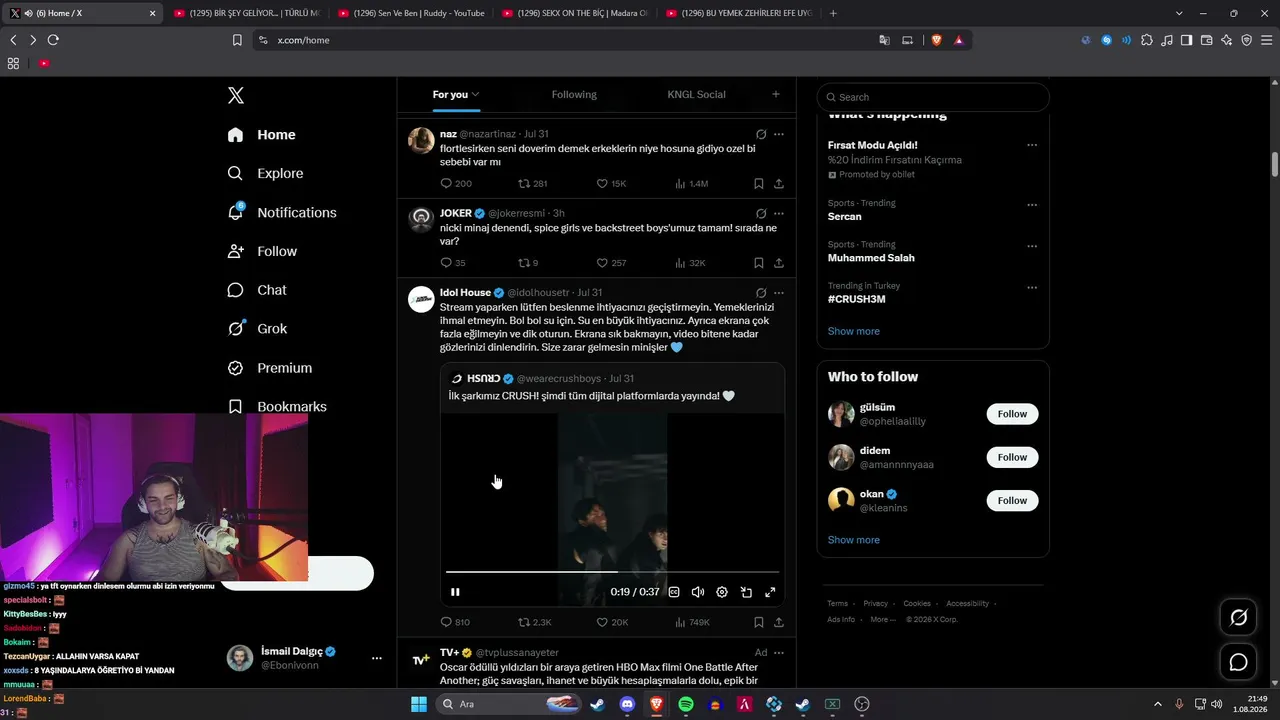Viewport: 1280px width, 720px height.
Task: Share the Idol House post
Action: click(779, 622)
